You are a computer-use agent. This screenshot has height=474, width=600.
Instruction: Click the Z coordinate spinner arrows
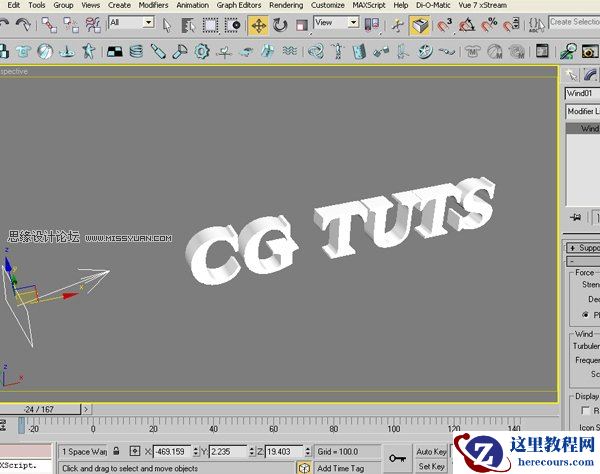coord(308,452)
